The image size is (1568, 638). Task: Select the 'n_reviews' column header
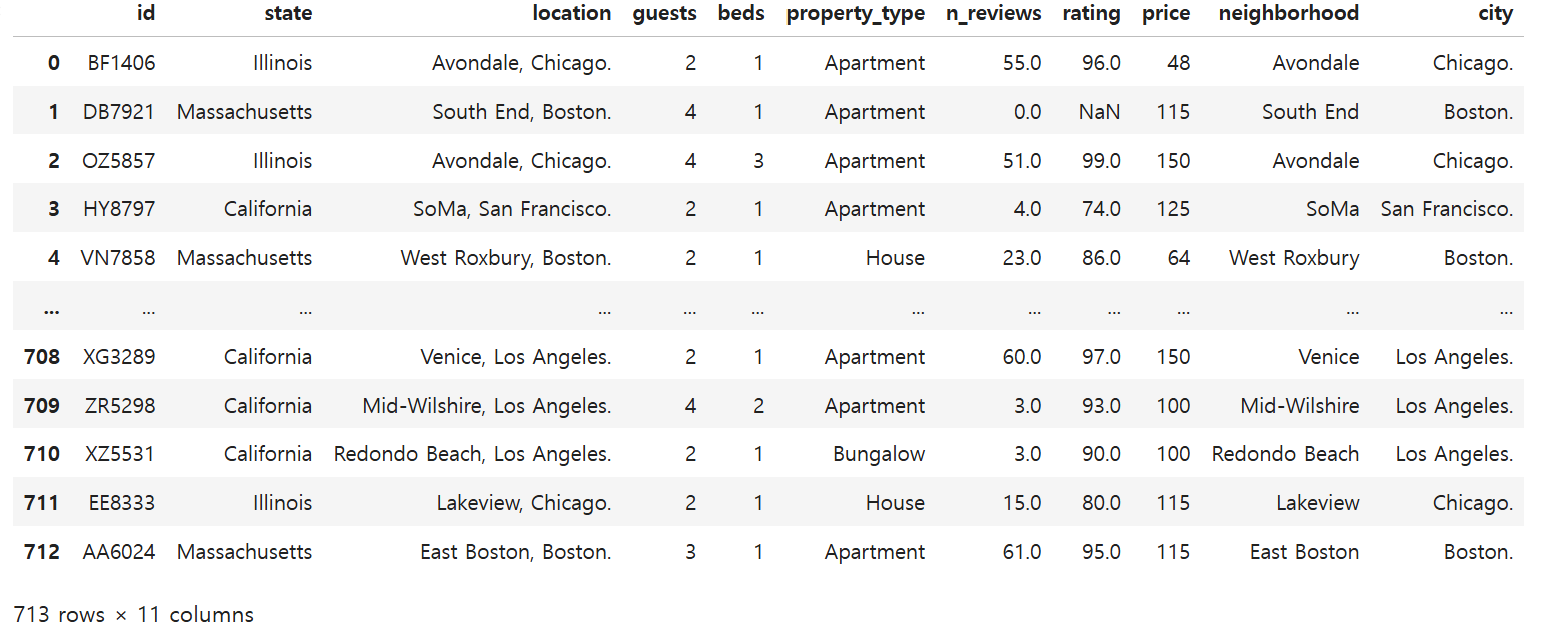(993, 14)
